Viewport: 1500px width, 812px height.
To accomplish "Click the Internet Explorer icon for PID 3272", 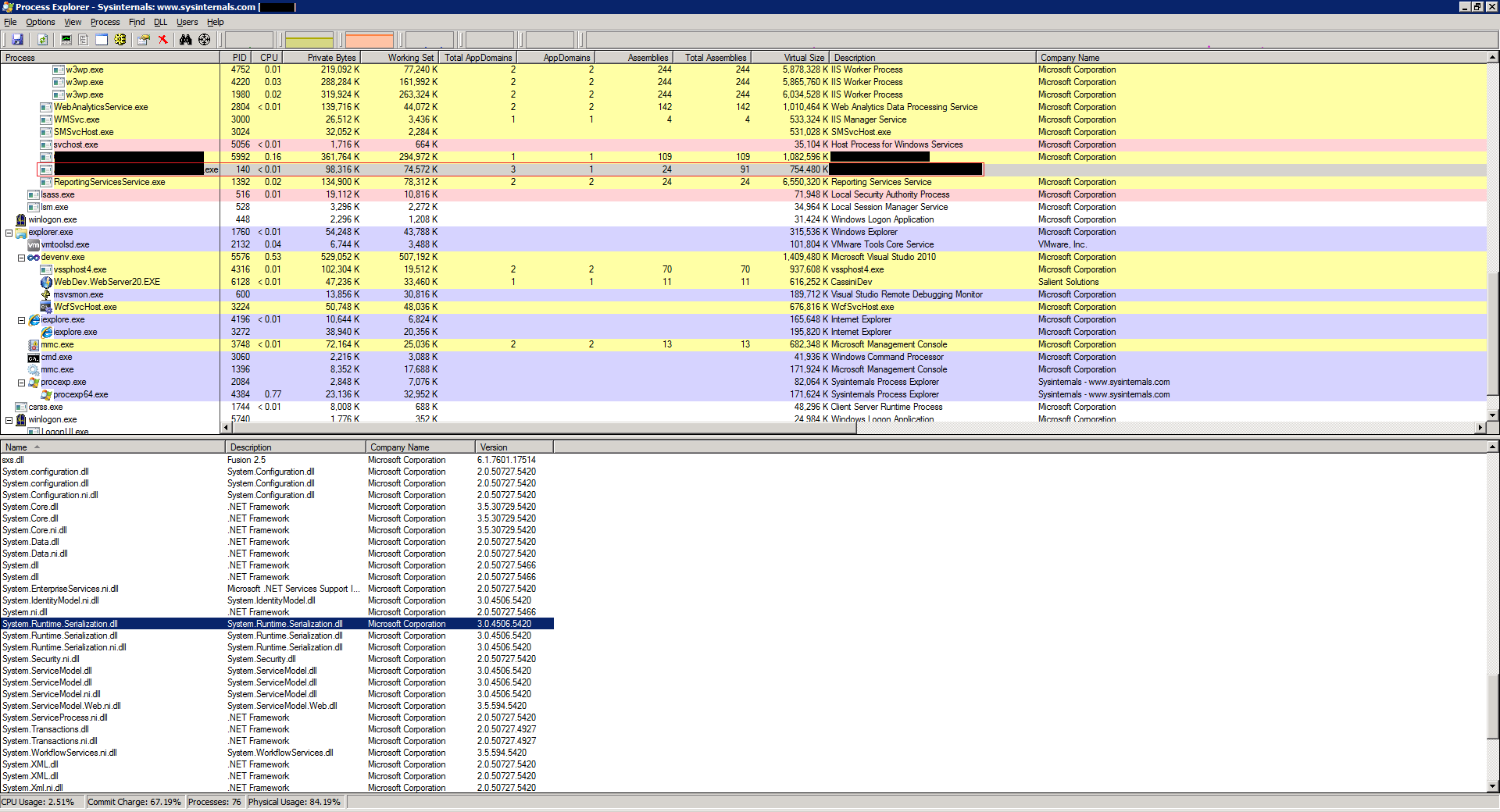I will click(x=46, y=332).
